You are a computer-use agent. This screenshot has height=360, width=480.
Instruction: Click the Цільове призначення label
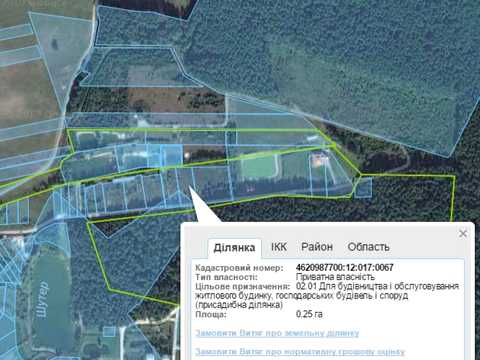243,286
